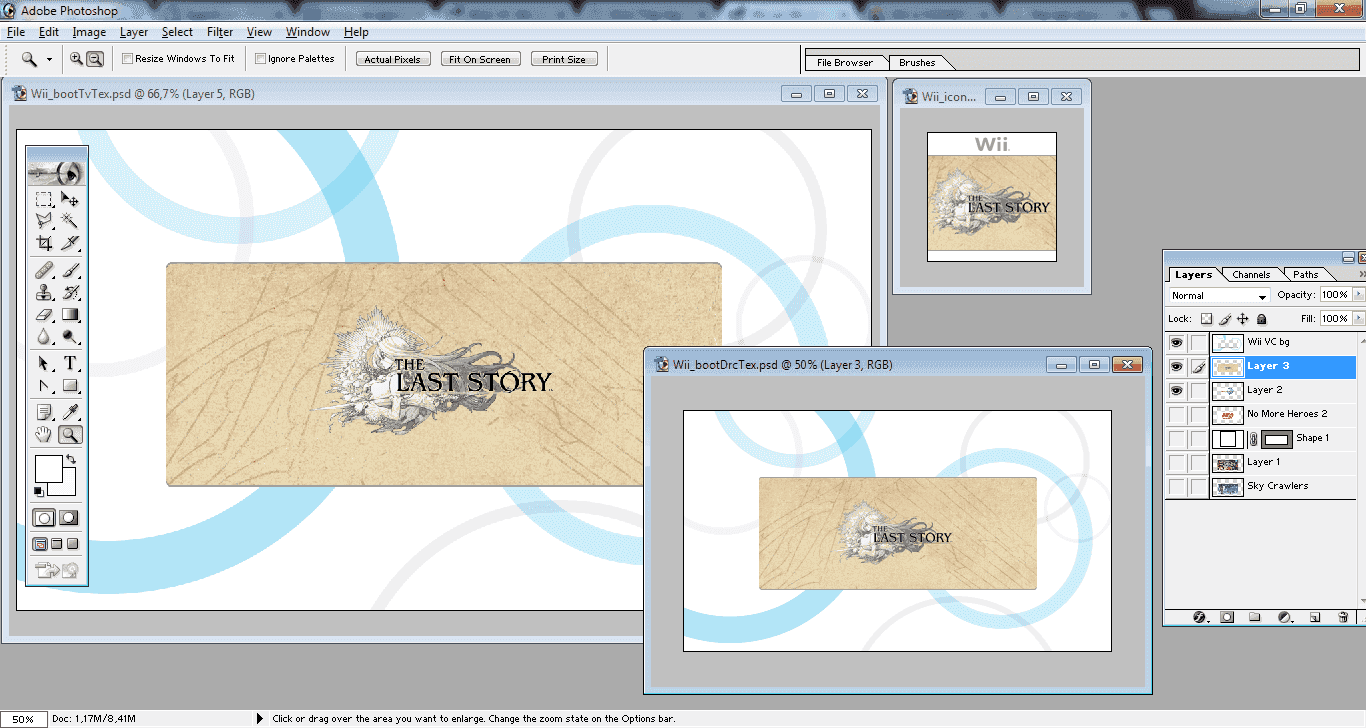The width and height of the screenshot is (1366, 728).
Task: Select the Crop tool
Action: tap(44, 243)
